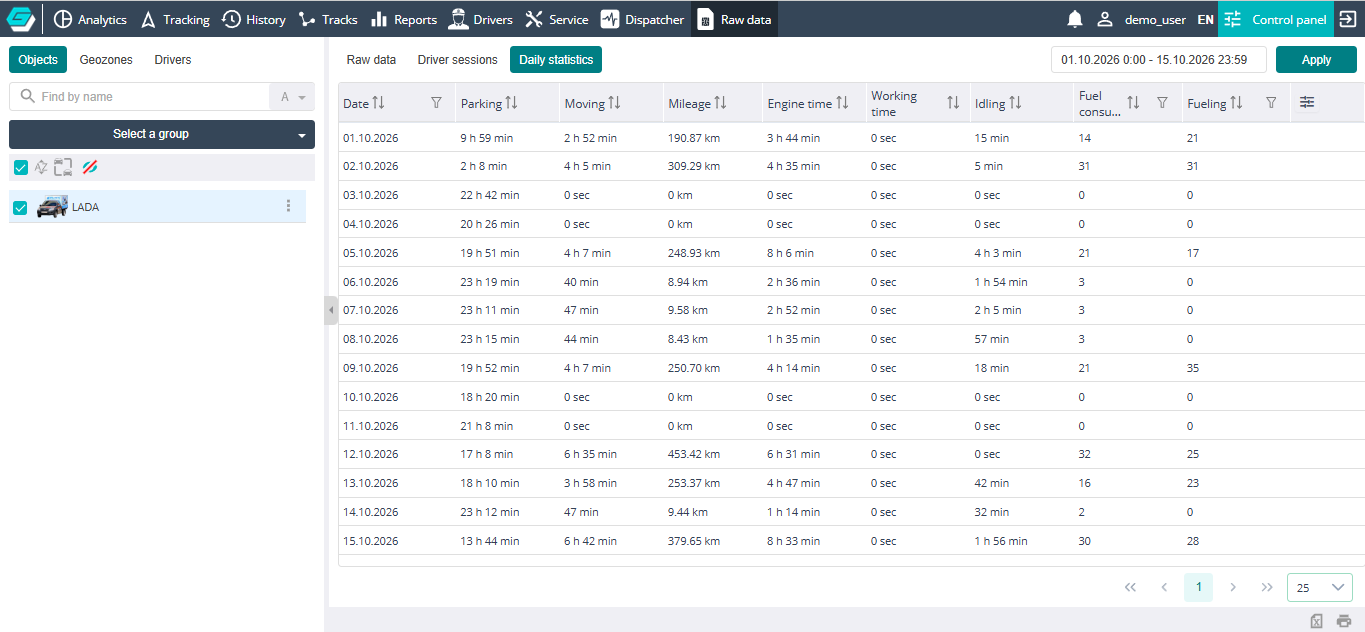Go to the first page of results
1365x632 pixels.
tap(1130, 588)
